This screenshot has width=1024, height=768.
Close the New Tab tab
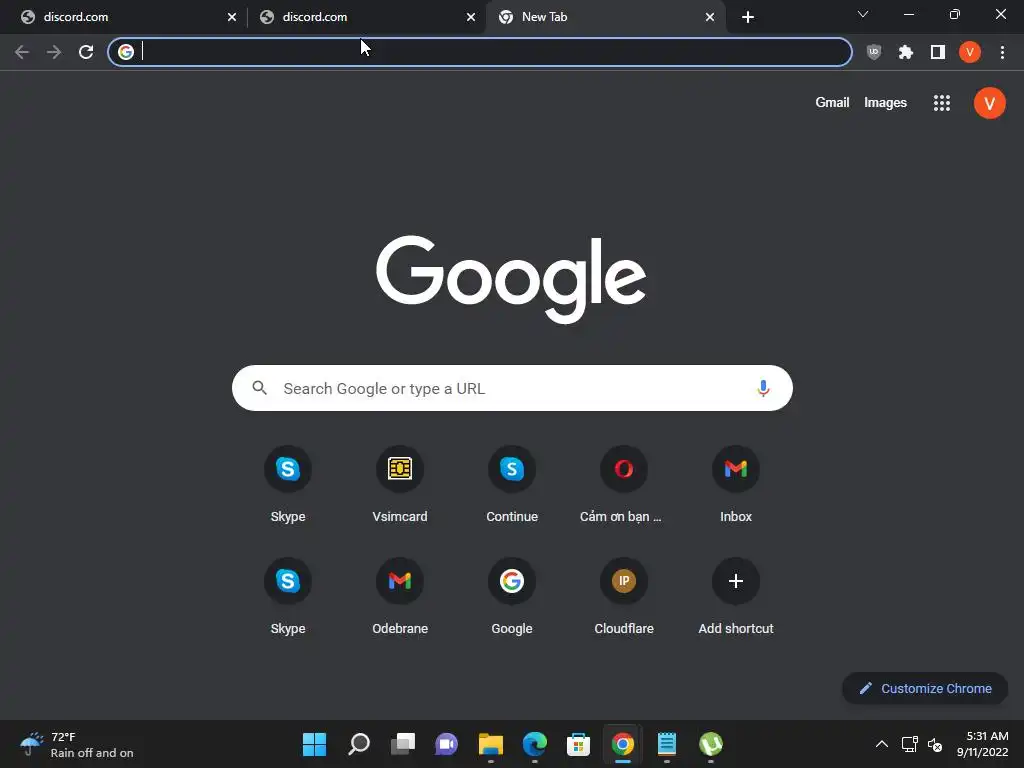pos(710,17)
